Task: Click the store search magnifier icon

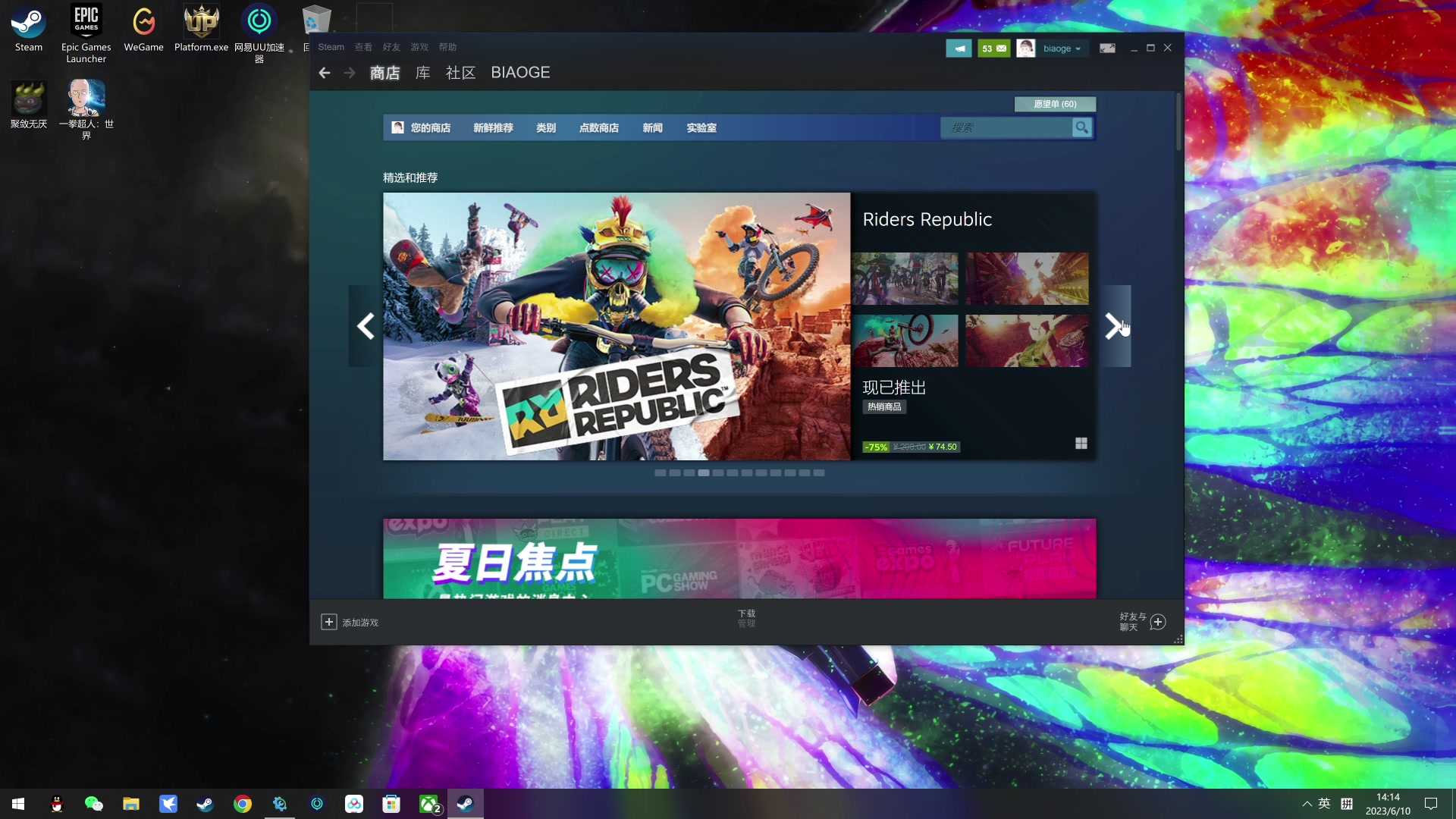Action: pos(1082,127)
